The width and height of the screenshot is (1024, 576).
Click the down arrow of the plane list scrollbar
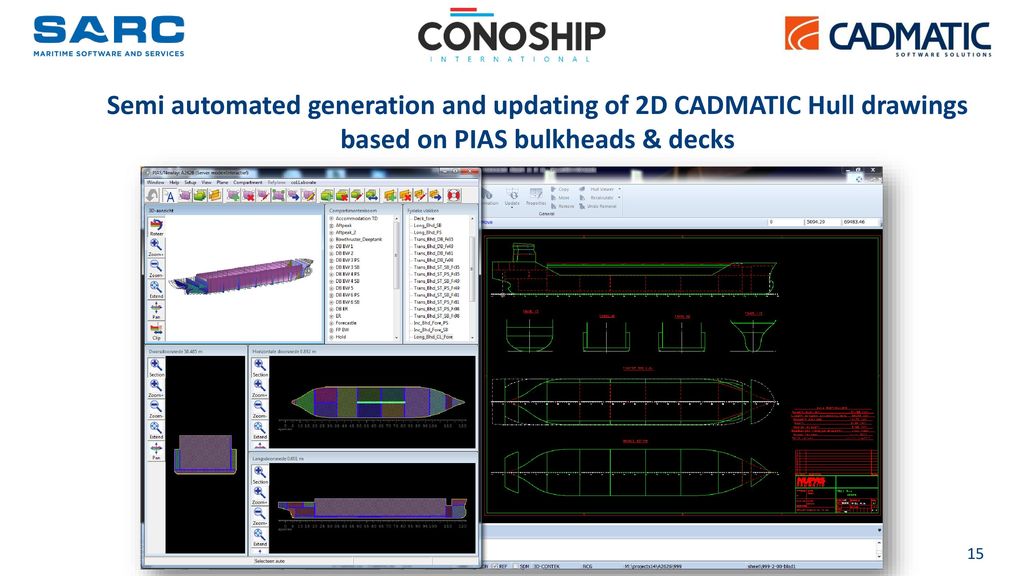click(473, 338)
